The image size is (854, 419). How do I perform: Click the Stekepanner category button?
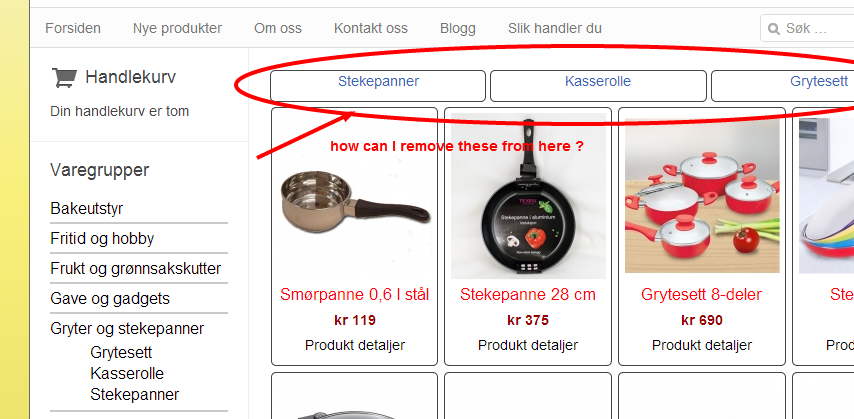point(378,86)
